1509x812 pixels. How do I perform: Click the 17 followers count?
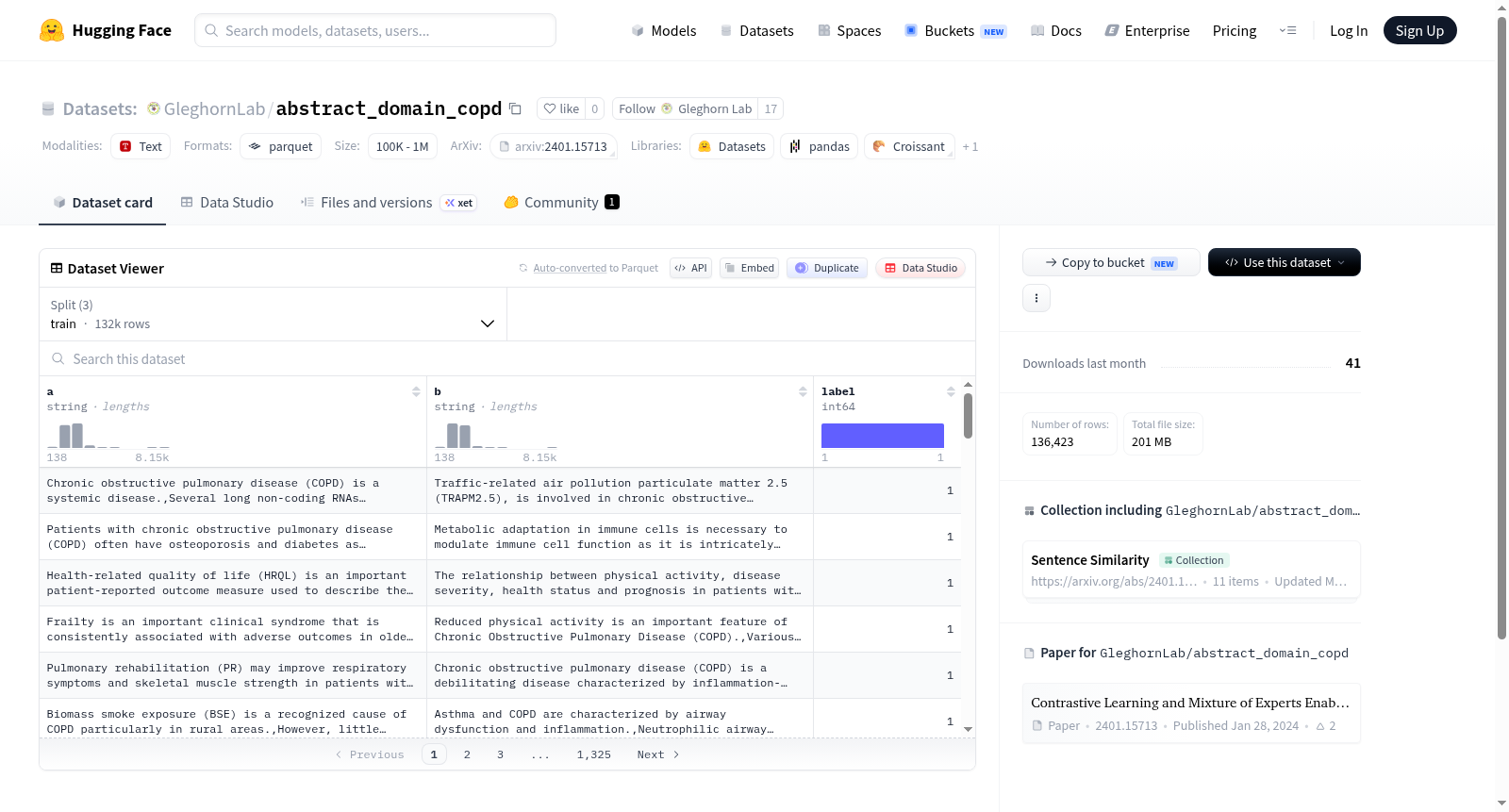click(771, 108)
